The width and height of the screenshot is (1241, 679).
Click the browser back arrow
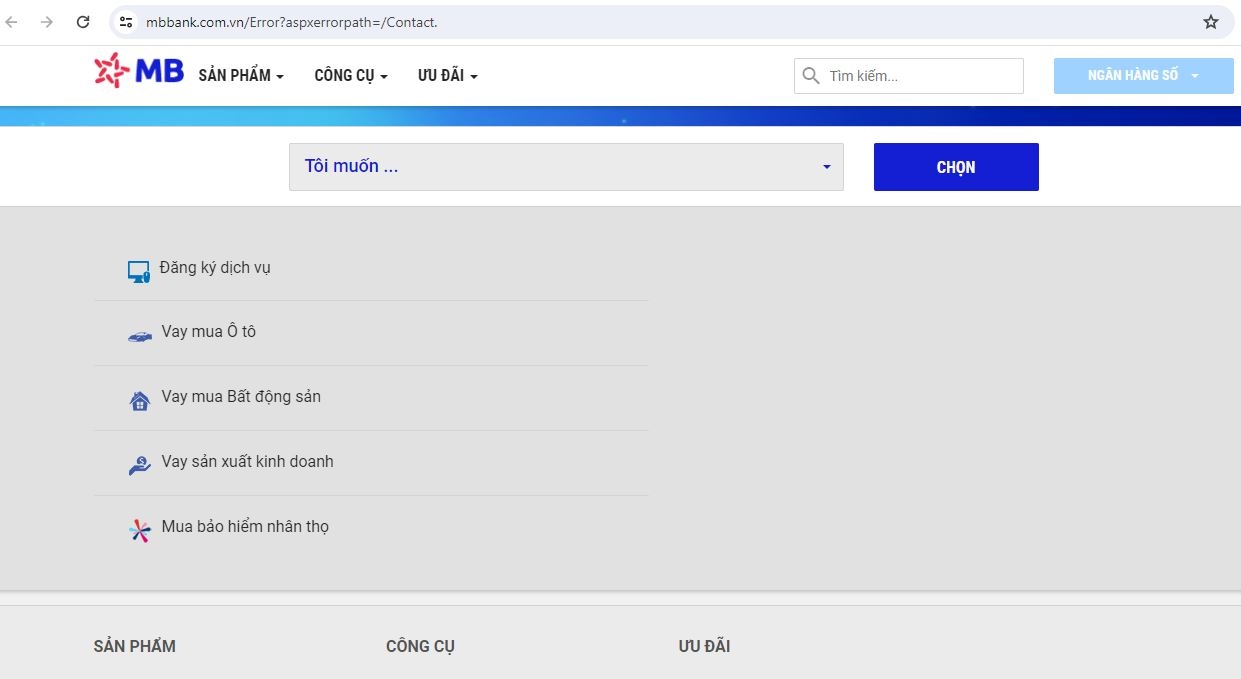pyautogui.click(x=12, y=22)
